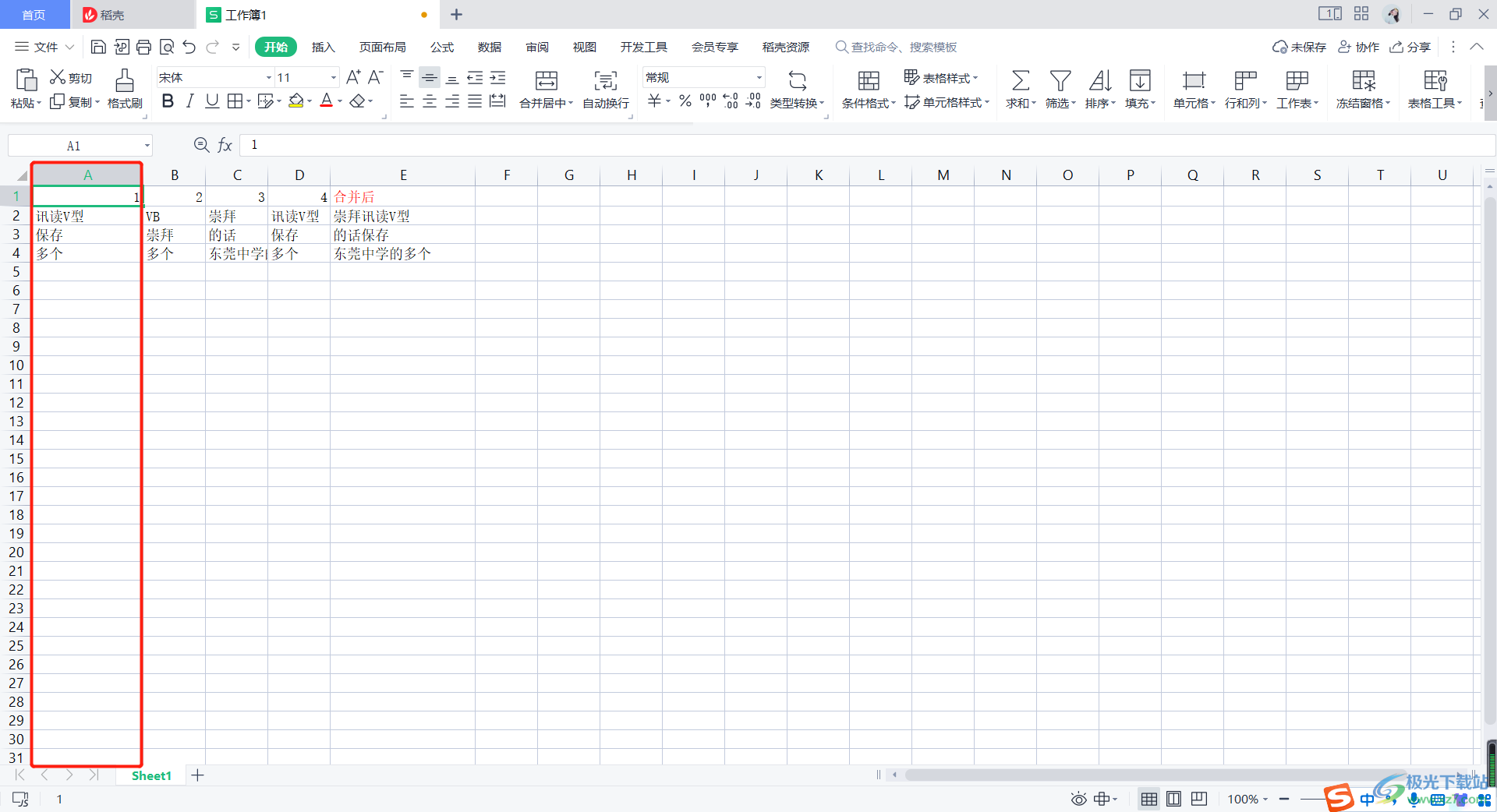Expand the Conditional Formatting 条件格式 dropdown
This screenshot has width=1497, height=812.
click(894, 103)
